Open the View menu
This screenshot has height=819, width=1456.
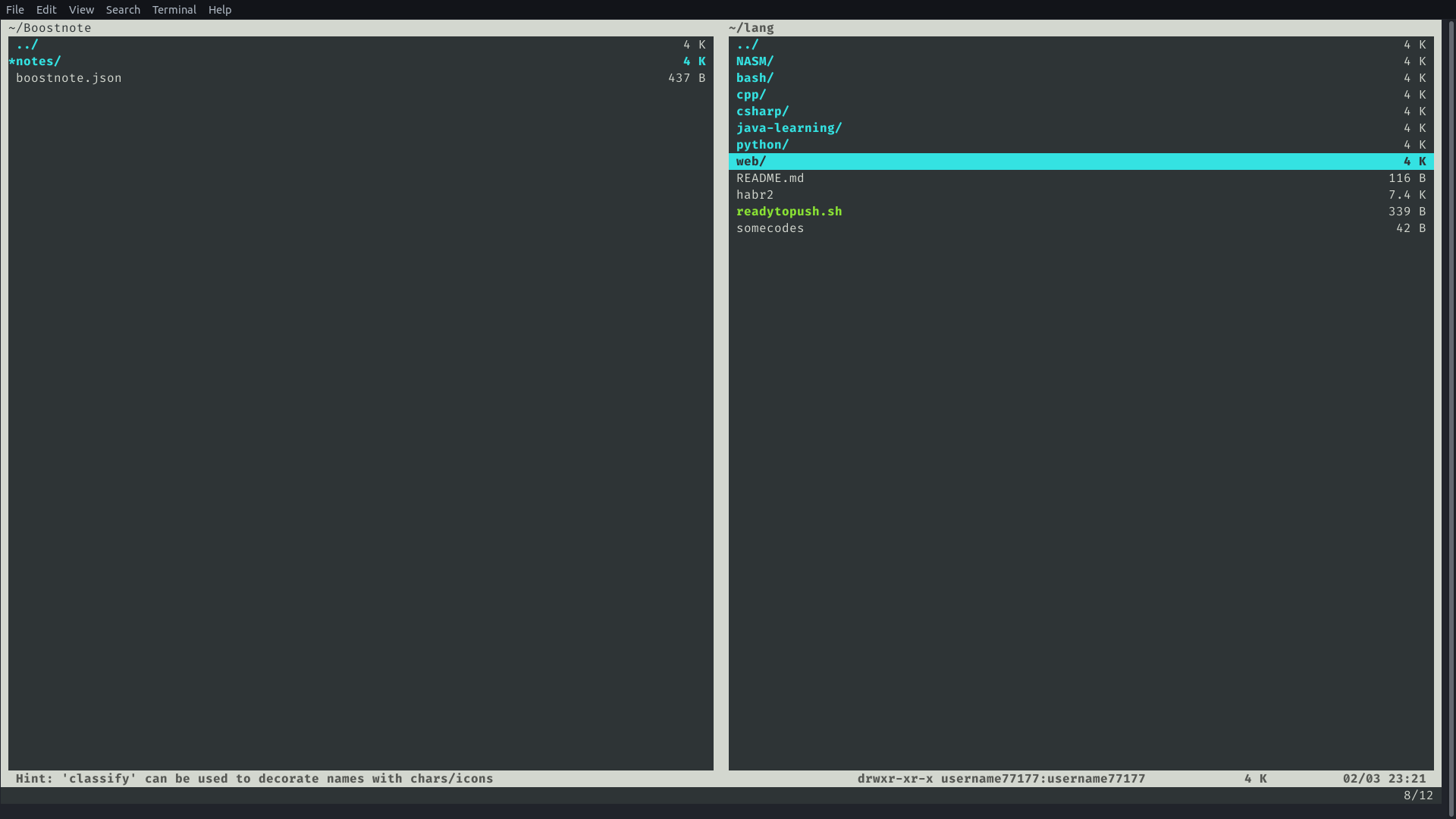(x=81, y=10)
